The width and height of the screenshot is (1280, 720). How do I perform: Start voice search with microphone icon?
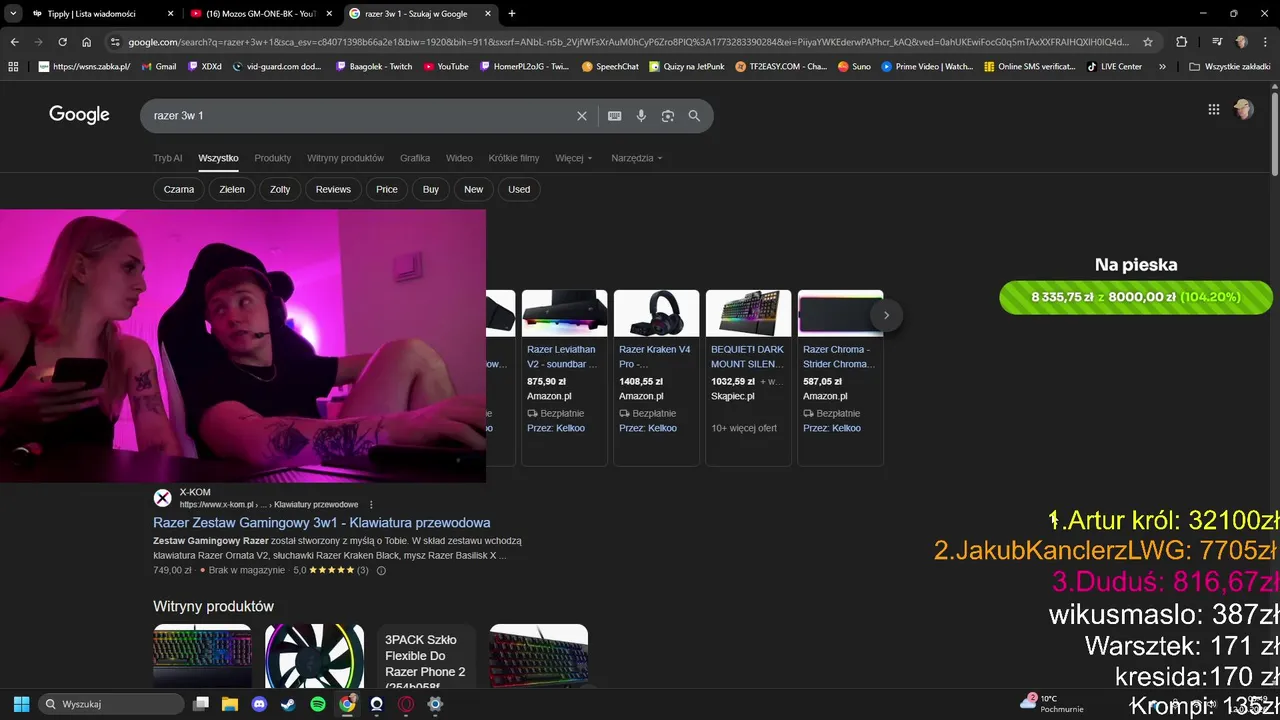tap(641, 116)
